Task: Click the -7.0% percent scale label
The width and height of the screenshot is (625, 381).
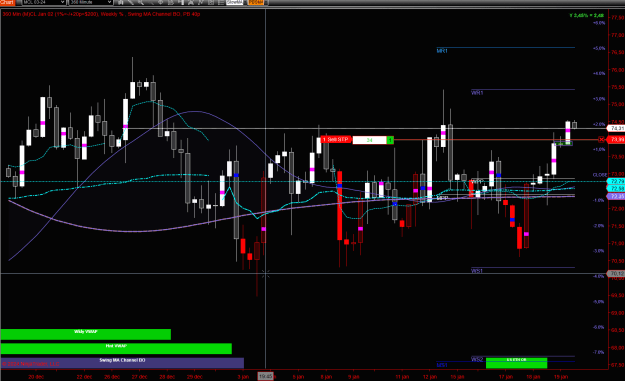Action: (599, 352)
